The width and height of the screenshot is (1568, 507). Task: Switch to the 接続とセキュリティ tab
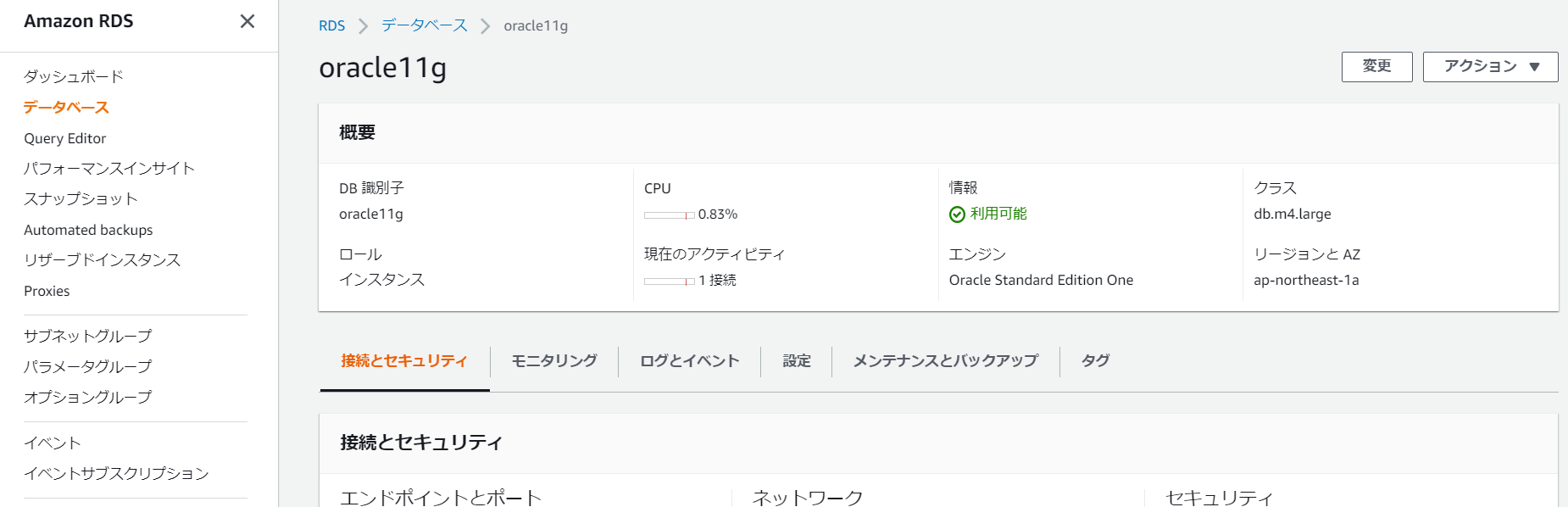tap(404, 361)
